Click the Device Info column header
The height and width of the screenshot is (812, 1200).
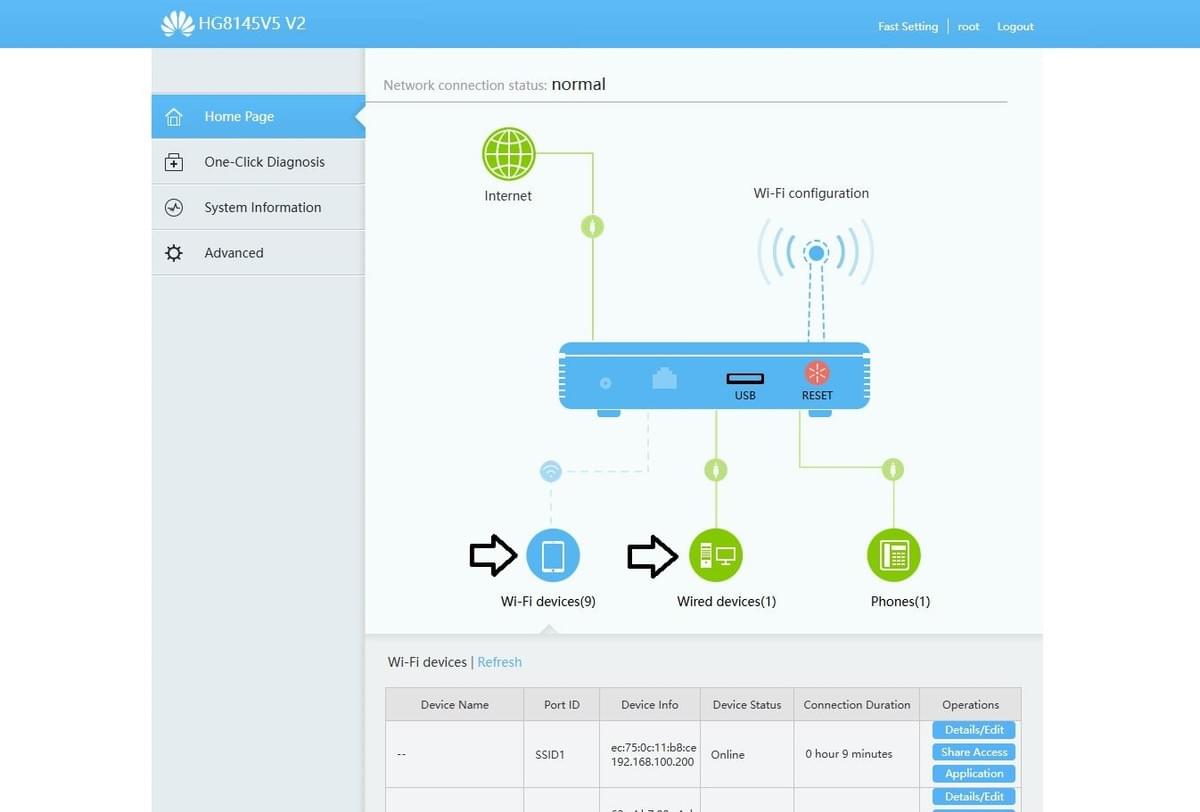click(x=650, y=705)
